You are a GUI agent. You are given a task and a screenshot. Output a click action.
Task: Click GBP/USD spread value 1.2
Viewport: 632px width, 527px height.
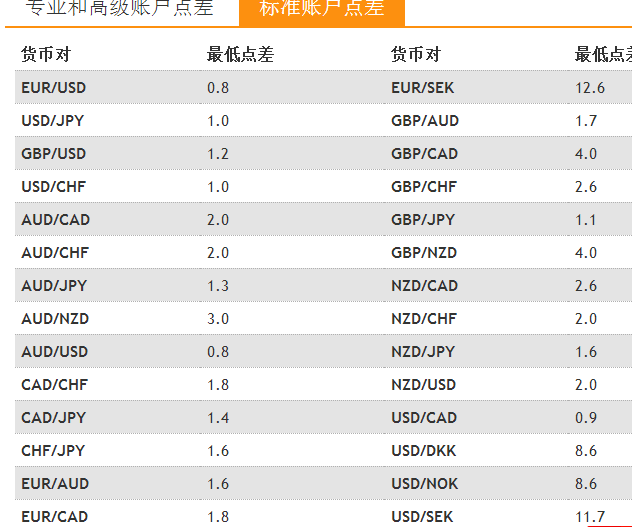[x=218, y=154]
